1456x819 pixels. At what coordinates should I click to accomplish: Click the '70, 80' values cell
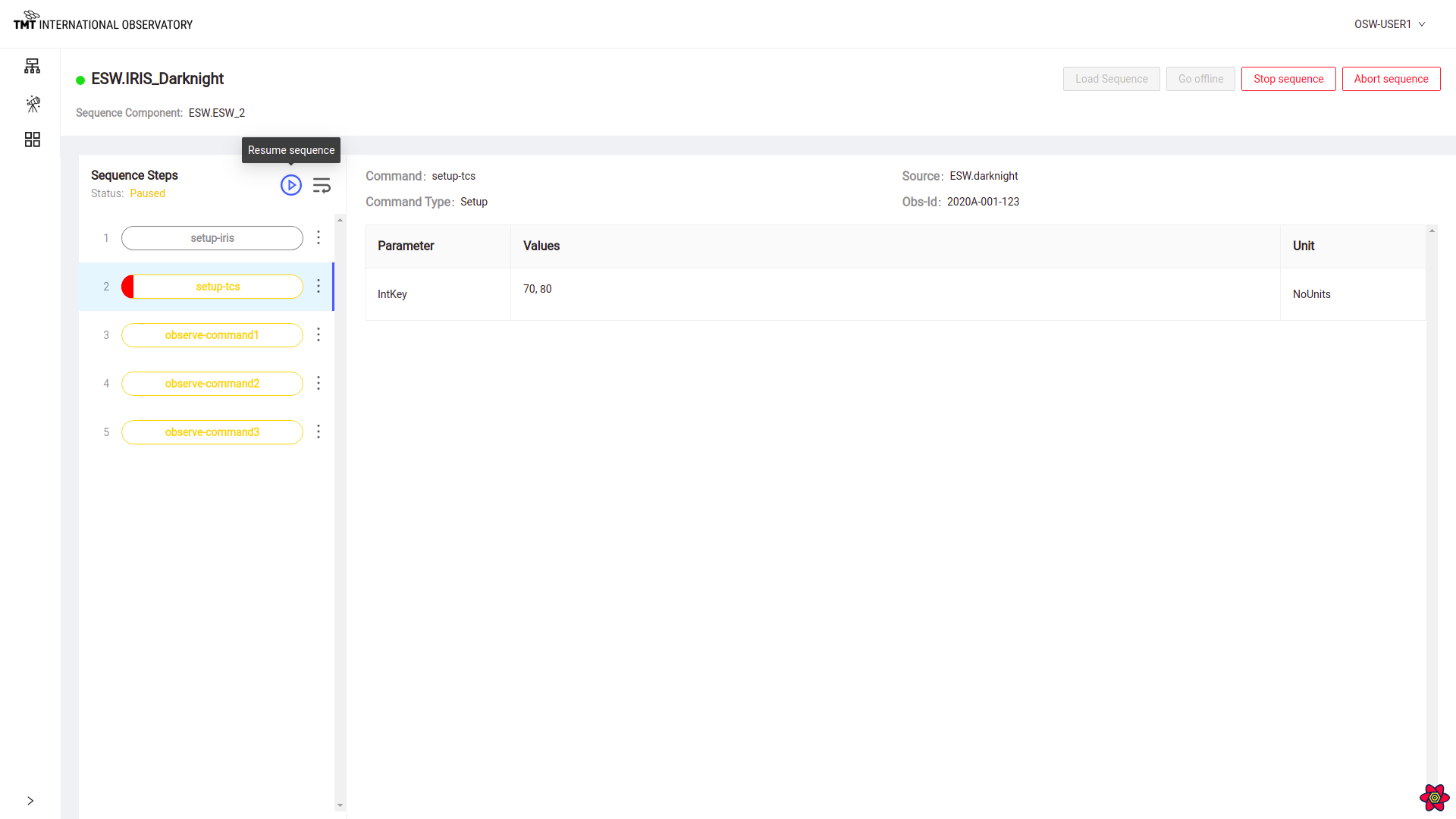tap(896, 294)
